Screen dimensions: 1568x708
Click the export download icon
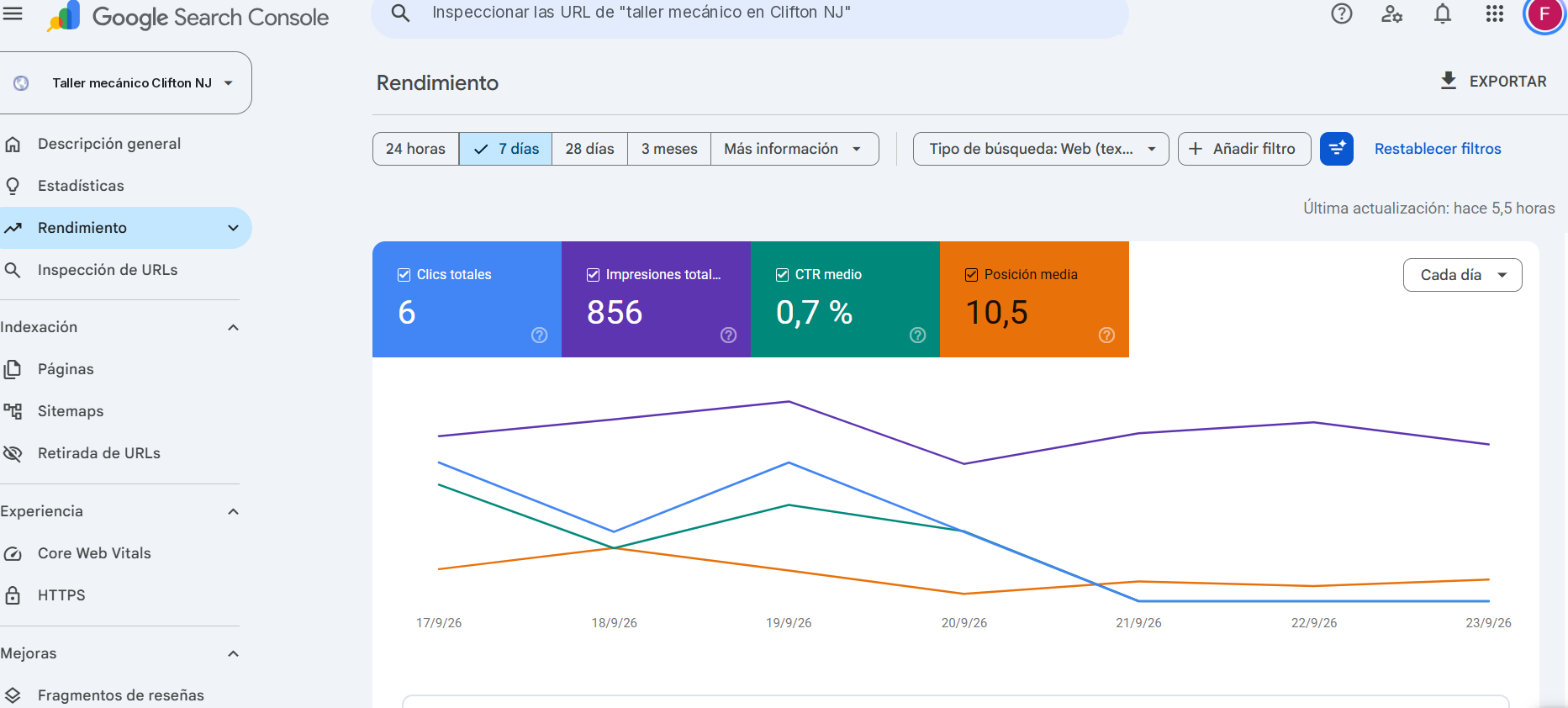[1449, 81]
